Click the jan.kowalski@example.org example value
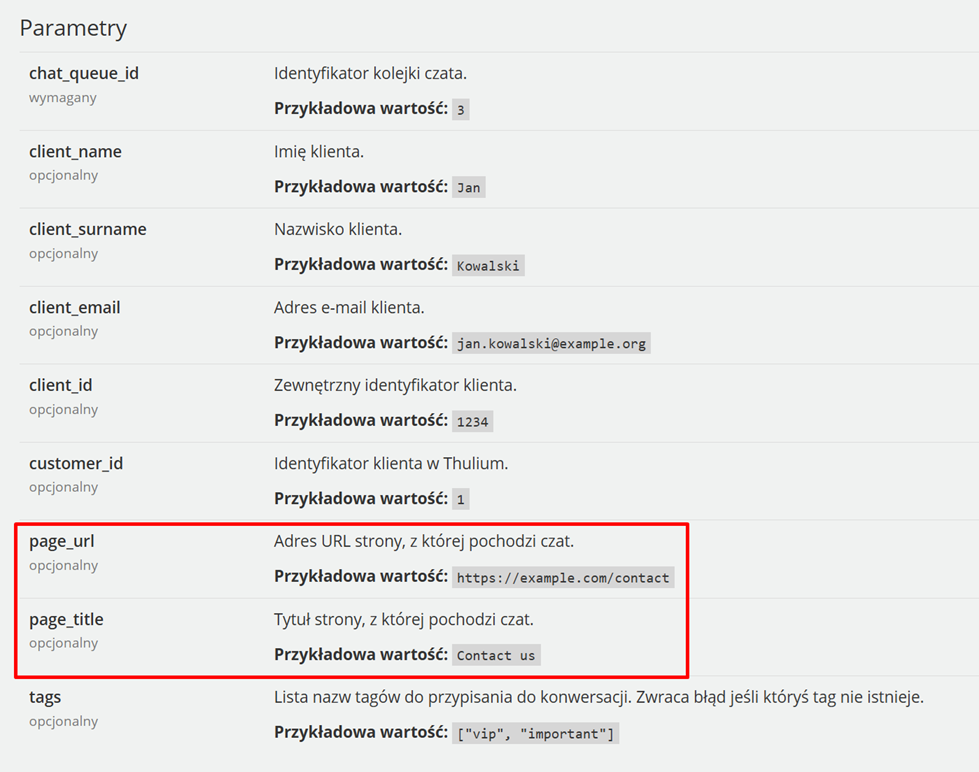 551,344
